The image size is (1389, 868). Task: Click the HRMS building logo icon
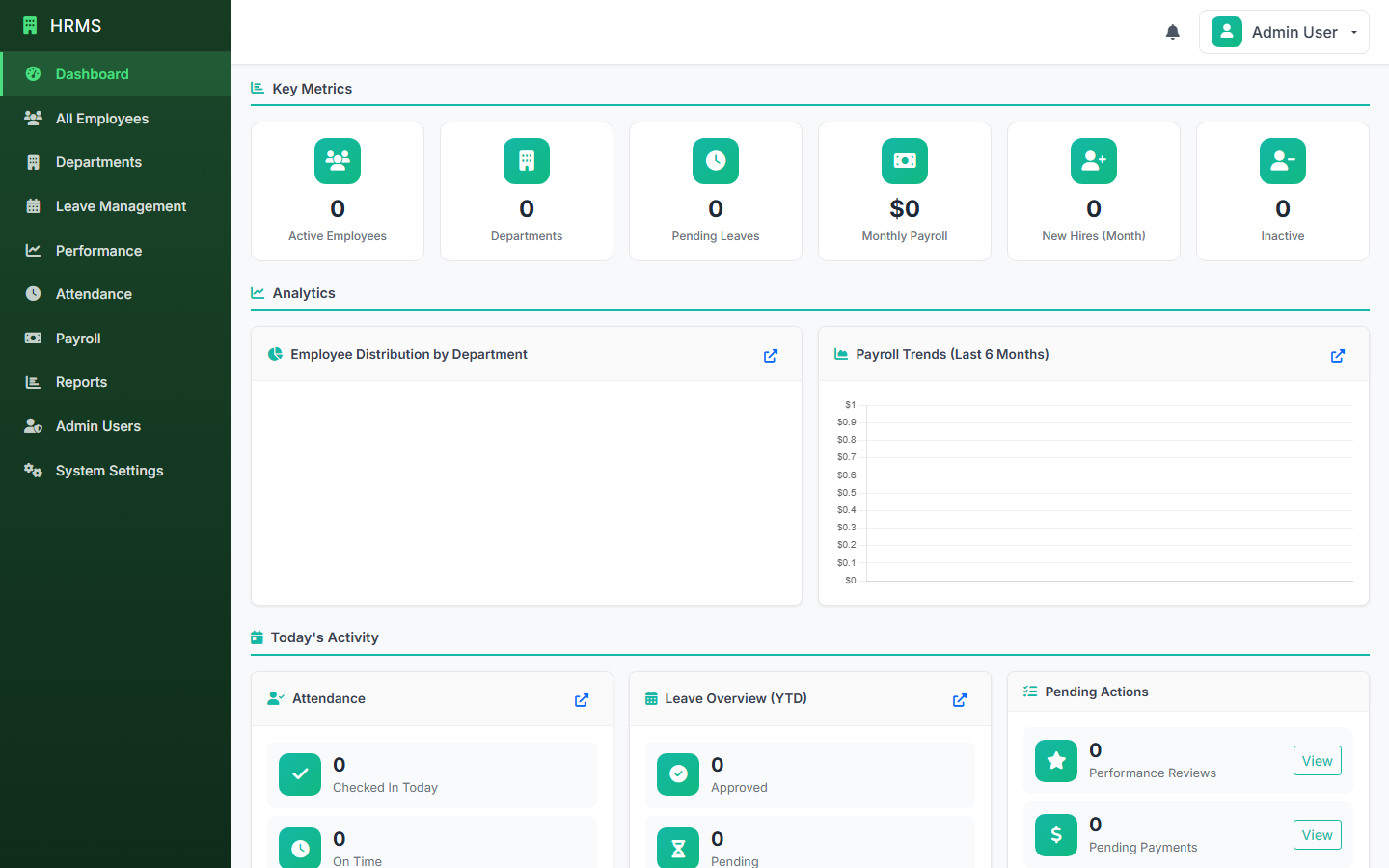pyautogui.click(x=30, y=26)
